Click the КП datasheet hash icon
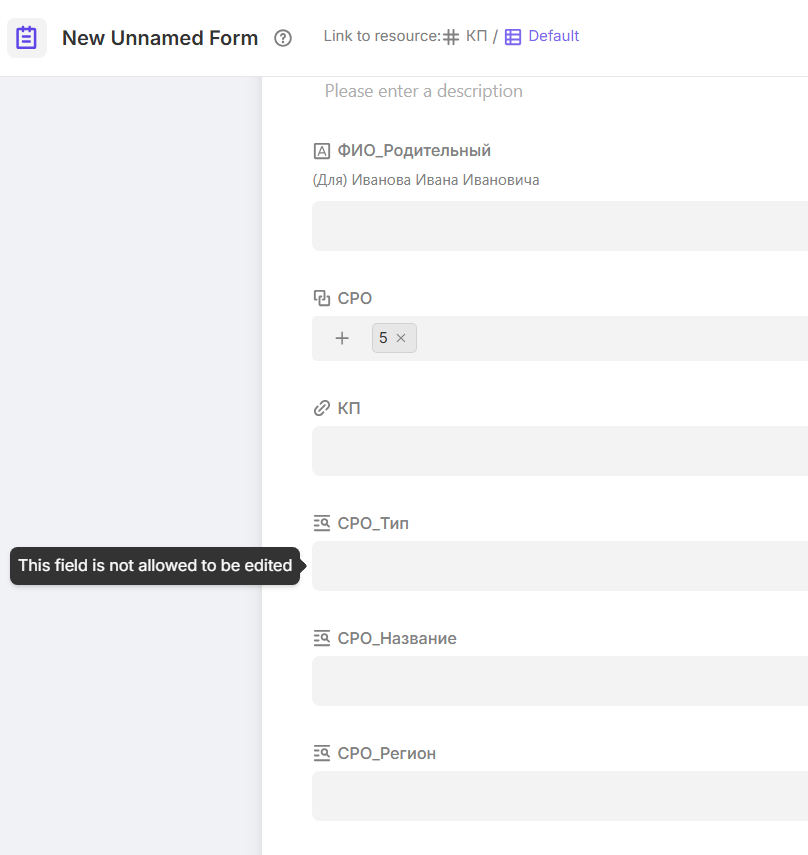 [x=452, y=37]
